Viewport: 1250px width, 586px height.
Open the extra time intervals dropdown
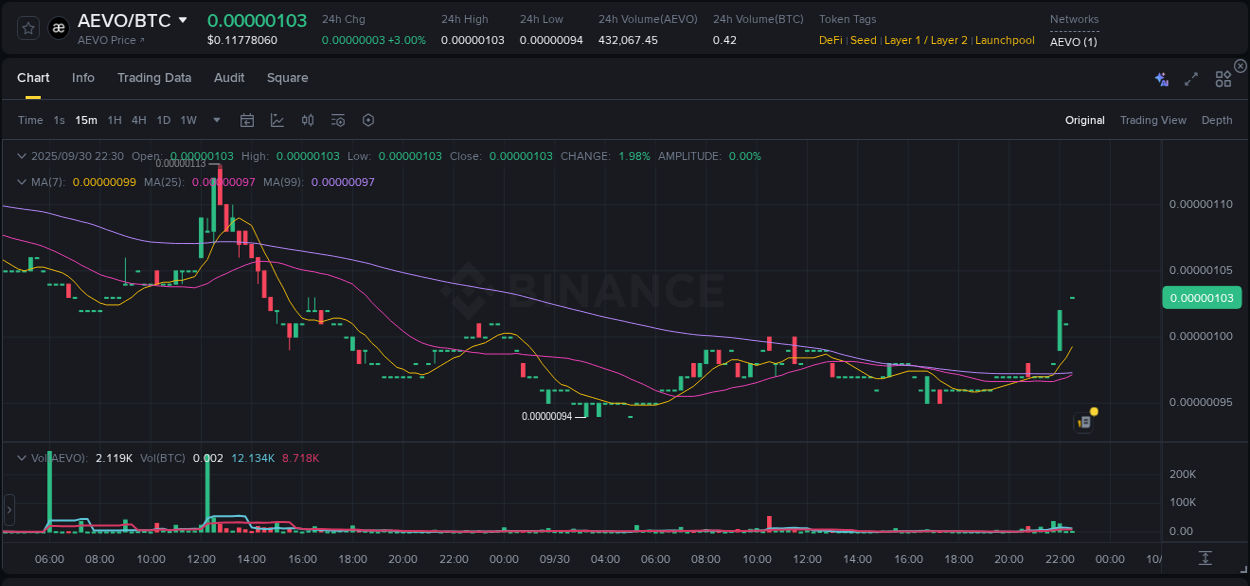pos(215,120)
